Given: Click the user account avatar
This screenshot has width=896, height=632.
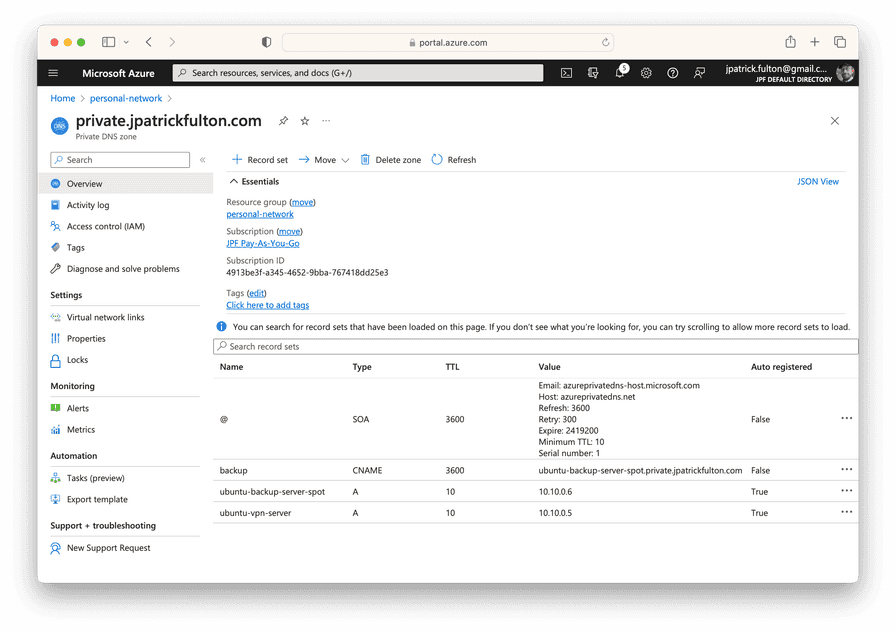Looking at the screenshot, I should tap(845, 73).
